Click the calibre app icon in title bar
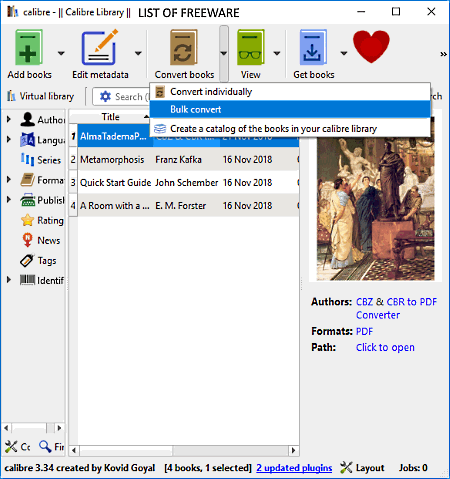450x479 pixels. click(x=13, y=12)
